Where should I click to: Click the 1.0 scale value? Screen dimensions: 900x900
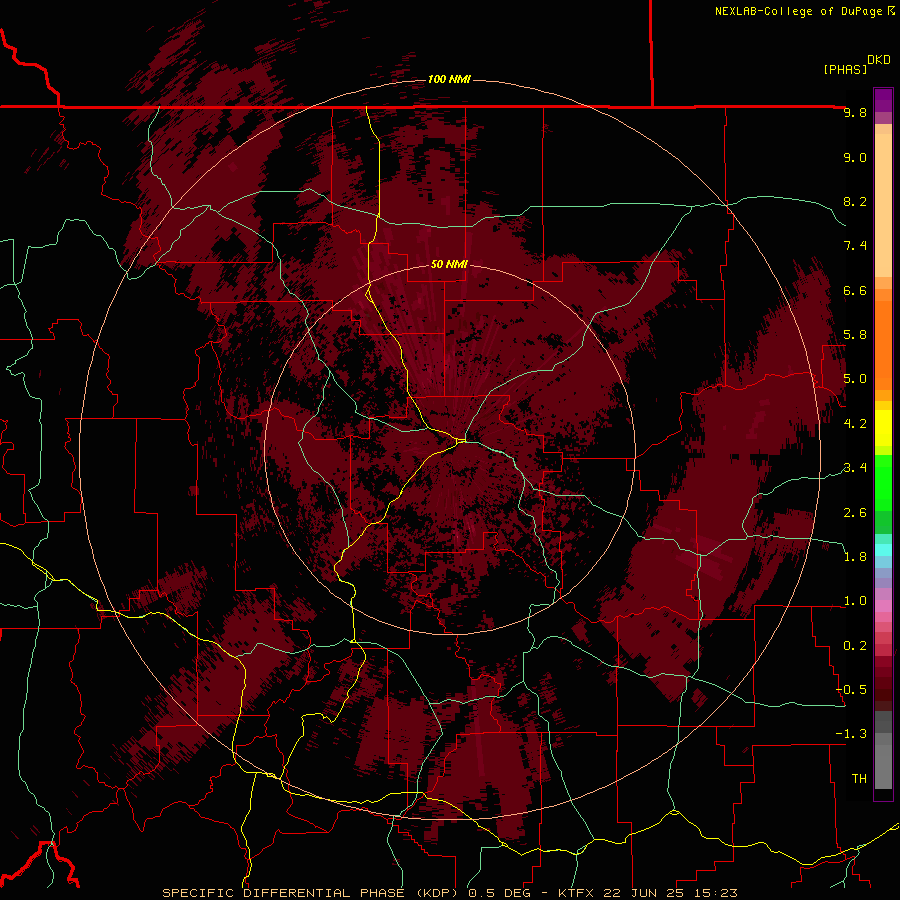pos(855,601)
